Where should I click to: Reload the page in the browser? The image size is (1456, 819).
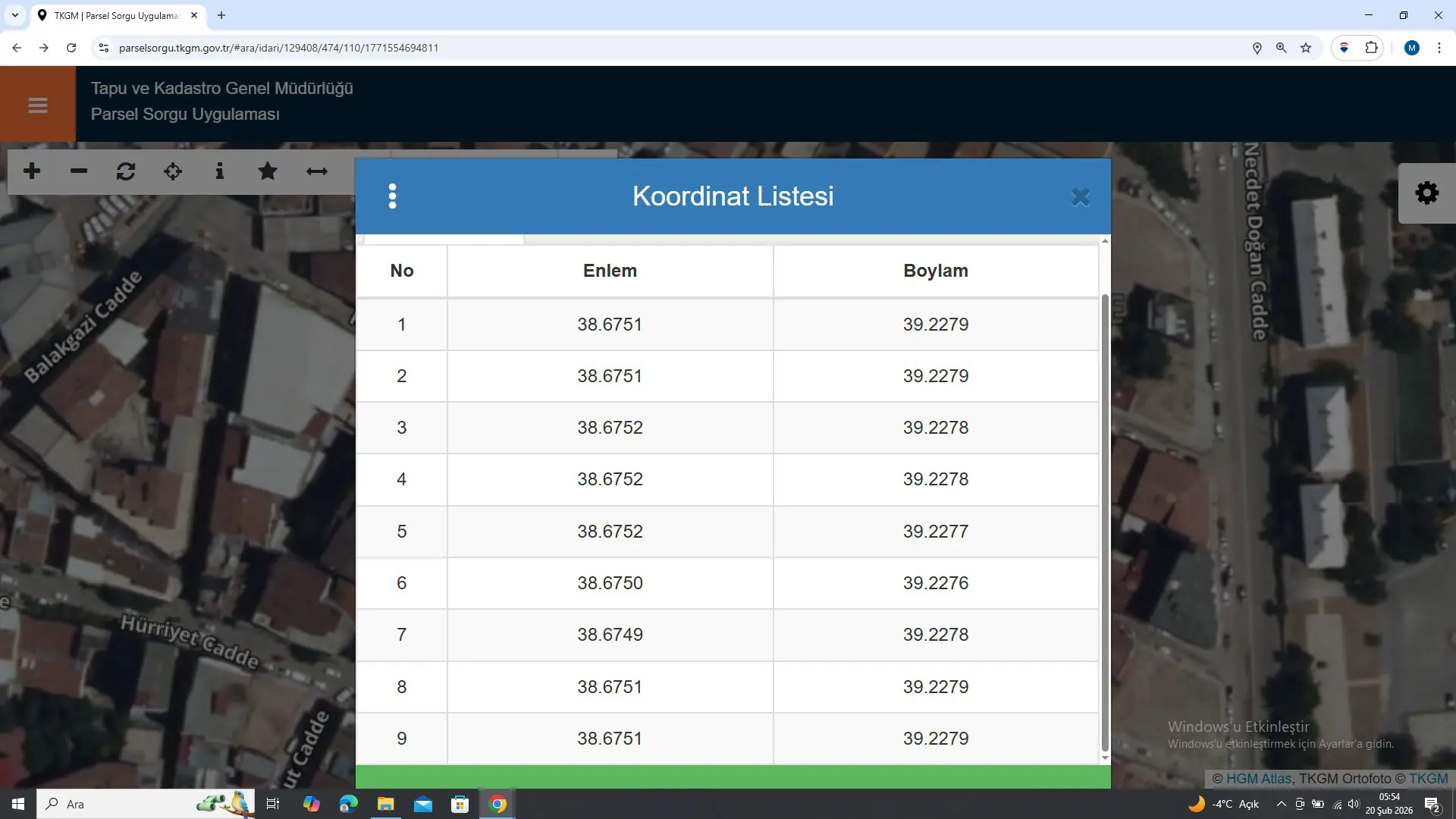click(71, 48)
